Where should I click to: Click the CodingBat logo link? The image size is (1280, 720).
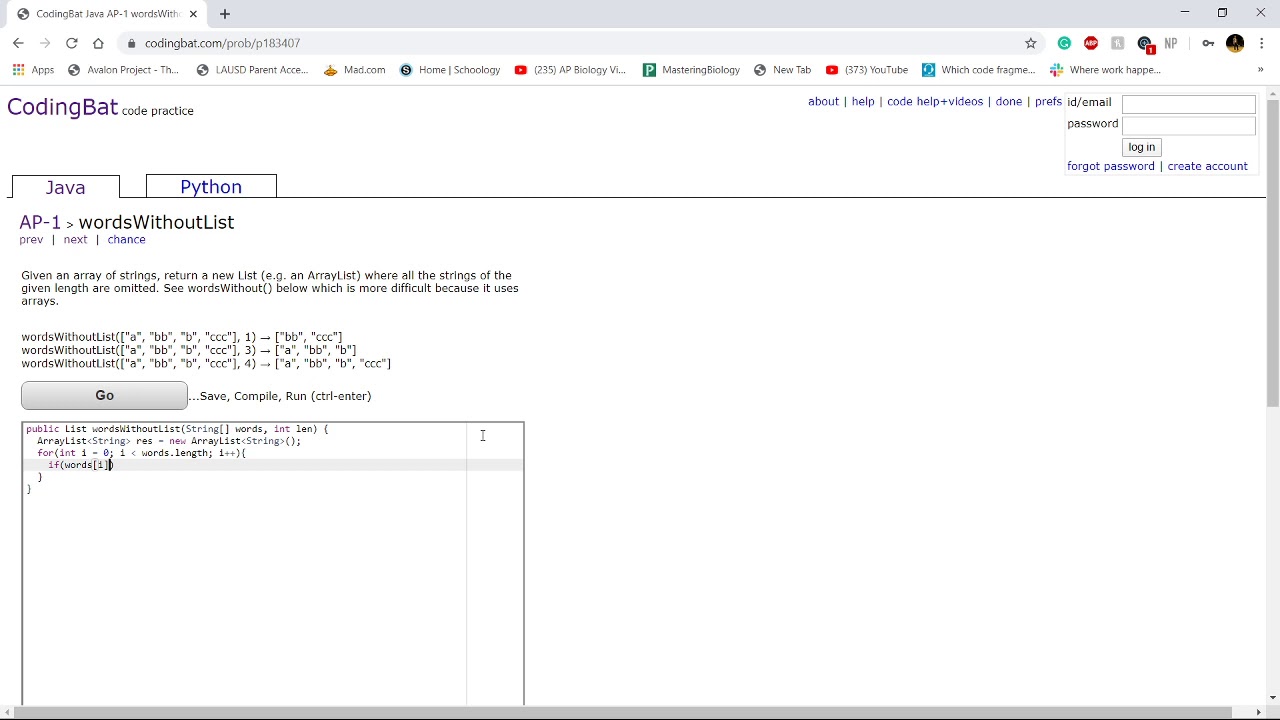(x=62, y=107)
